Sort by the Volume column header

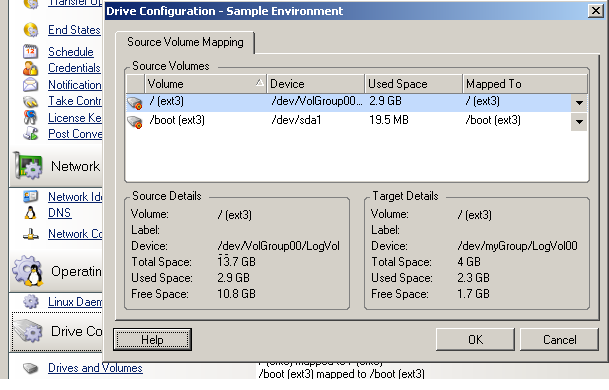(205, 84)
